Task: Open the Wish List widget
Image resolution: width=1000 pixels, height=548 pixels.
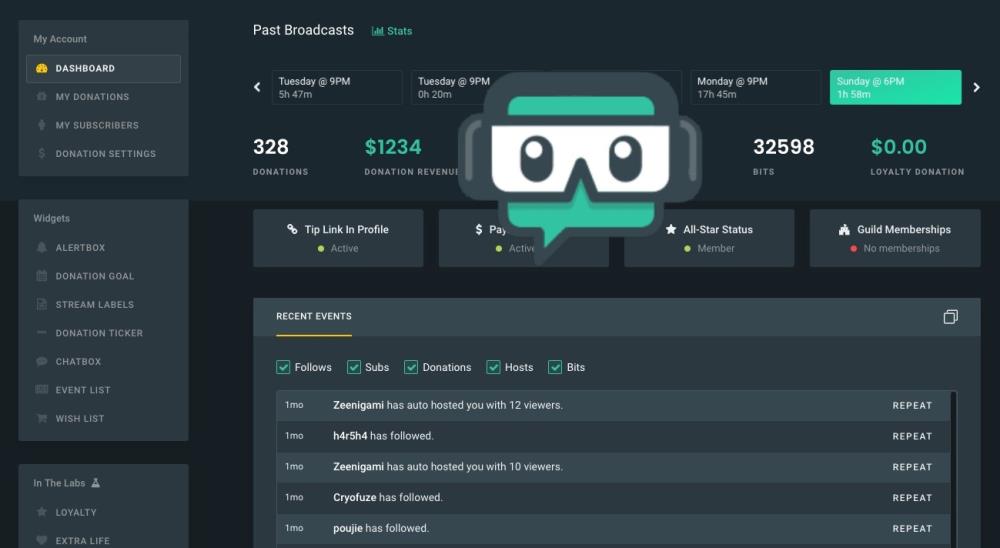Action: [x=80, y=418]
